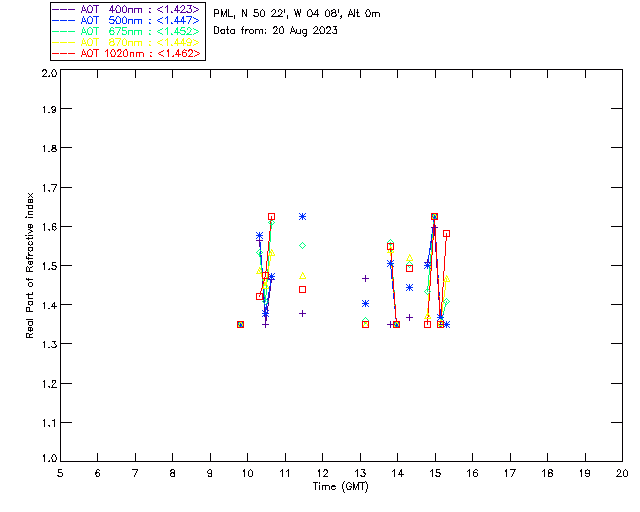The height and width of the screenshot is (512, 640).
Task: Click the 1.0 y-axis tick label
Action: (x=49, y=459)
